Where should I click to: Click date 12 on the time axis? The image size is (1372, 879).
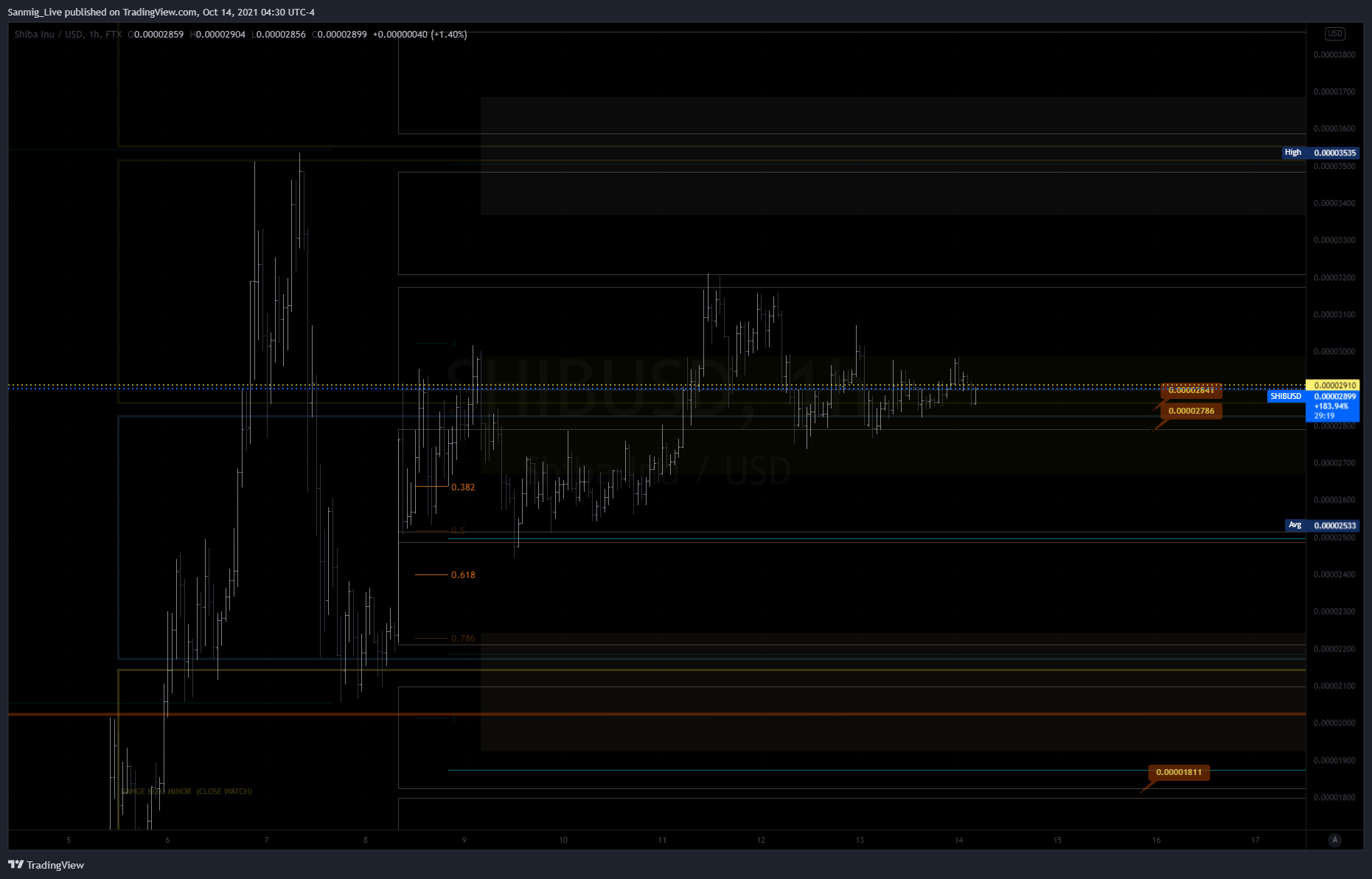(x=761, y=840)
